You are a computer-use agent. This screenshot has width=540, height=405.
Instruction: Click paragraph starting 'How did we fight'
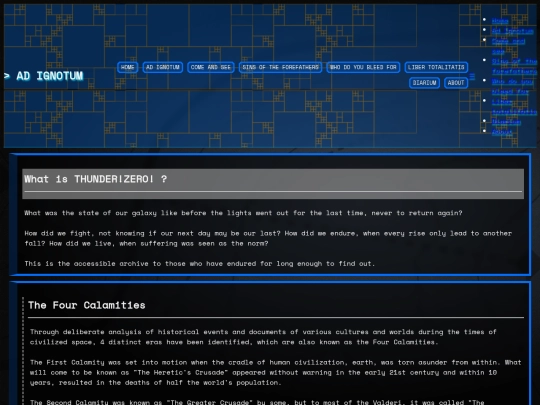click(268, 238)
